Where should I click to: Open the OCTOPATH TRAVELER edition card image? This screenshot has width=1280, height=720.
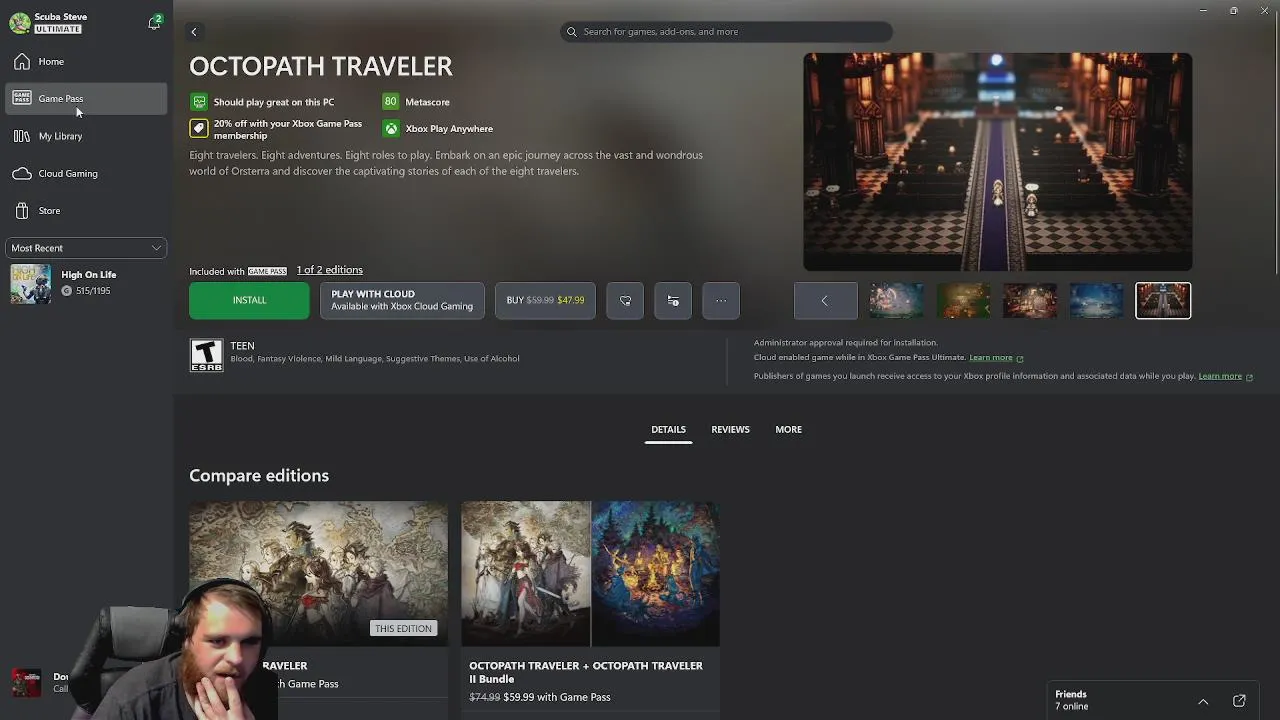pyautogui.click(x=318, y=573)
